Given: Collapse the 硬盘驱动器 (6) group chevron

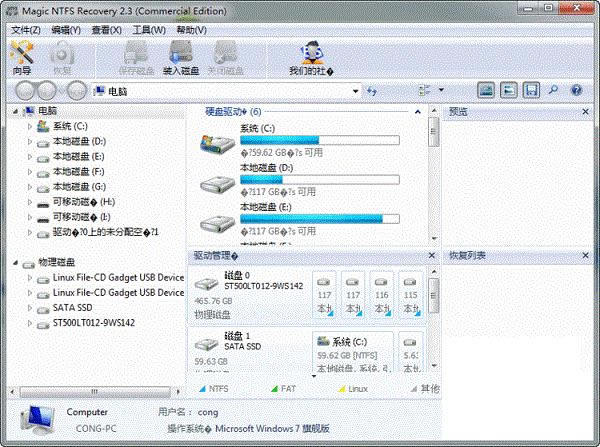Looking at the screenshot, I should click(418, 112).
